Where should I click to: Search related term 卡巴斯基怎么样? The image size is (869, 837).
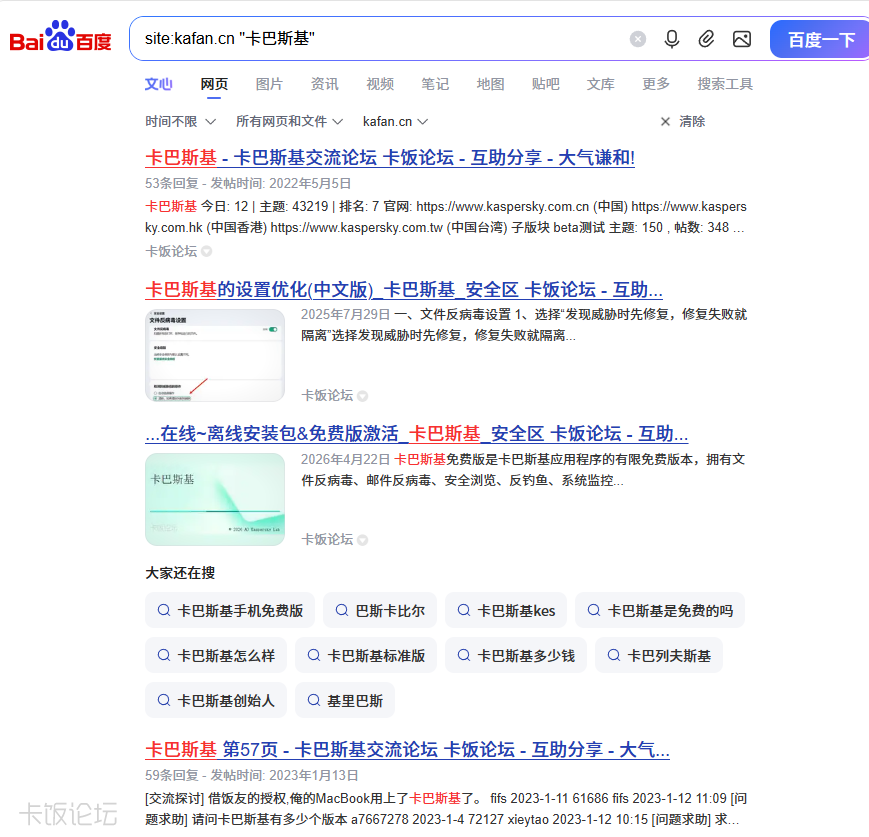point(216,655)
